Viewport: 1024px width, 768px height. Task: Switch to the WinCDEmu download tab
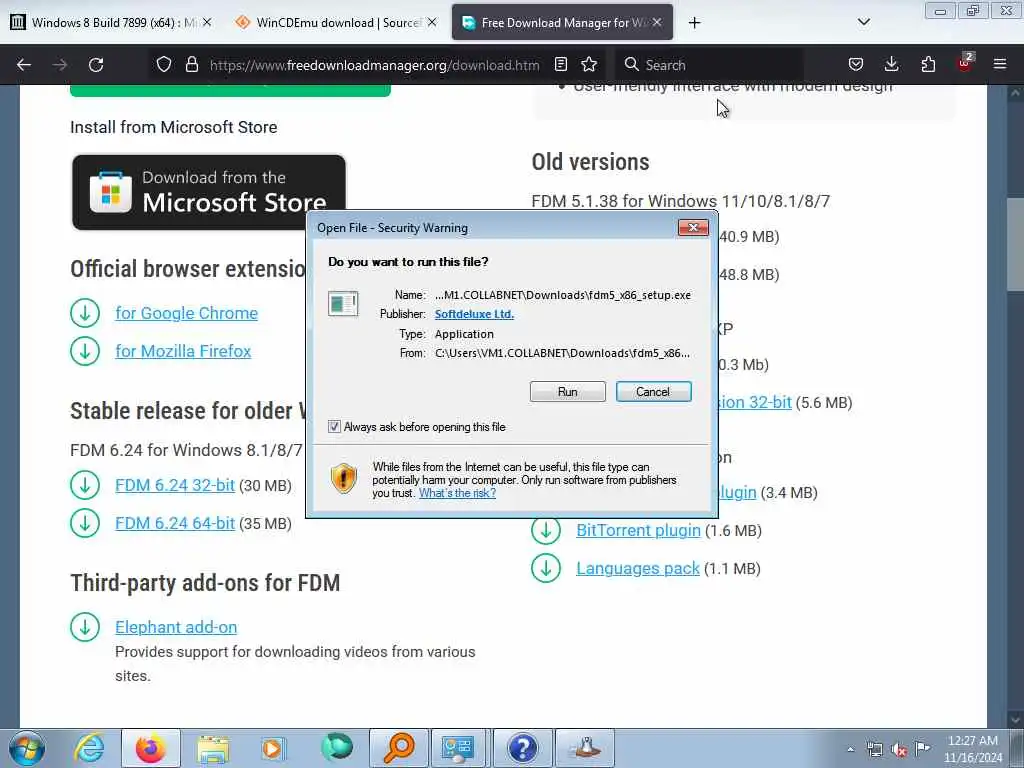(x=336, y=22)
